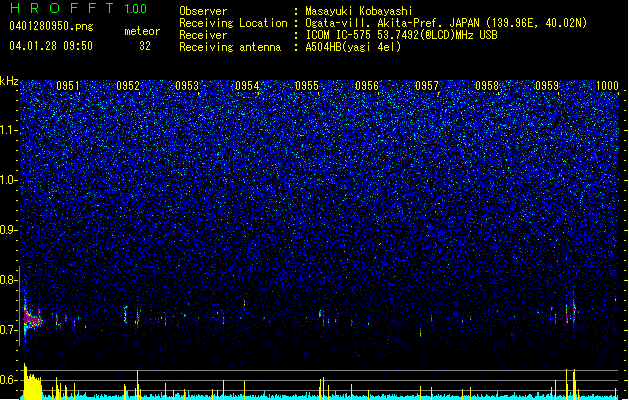Click the 0955 time marker
629x400 pixels.
click(x=307, y=86)
